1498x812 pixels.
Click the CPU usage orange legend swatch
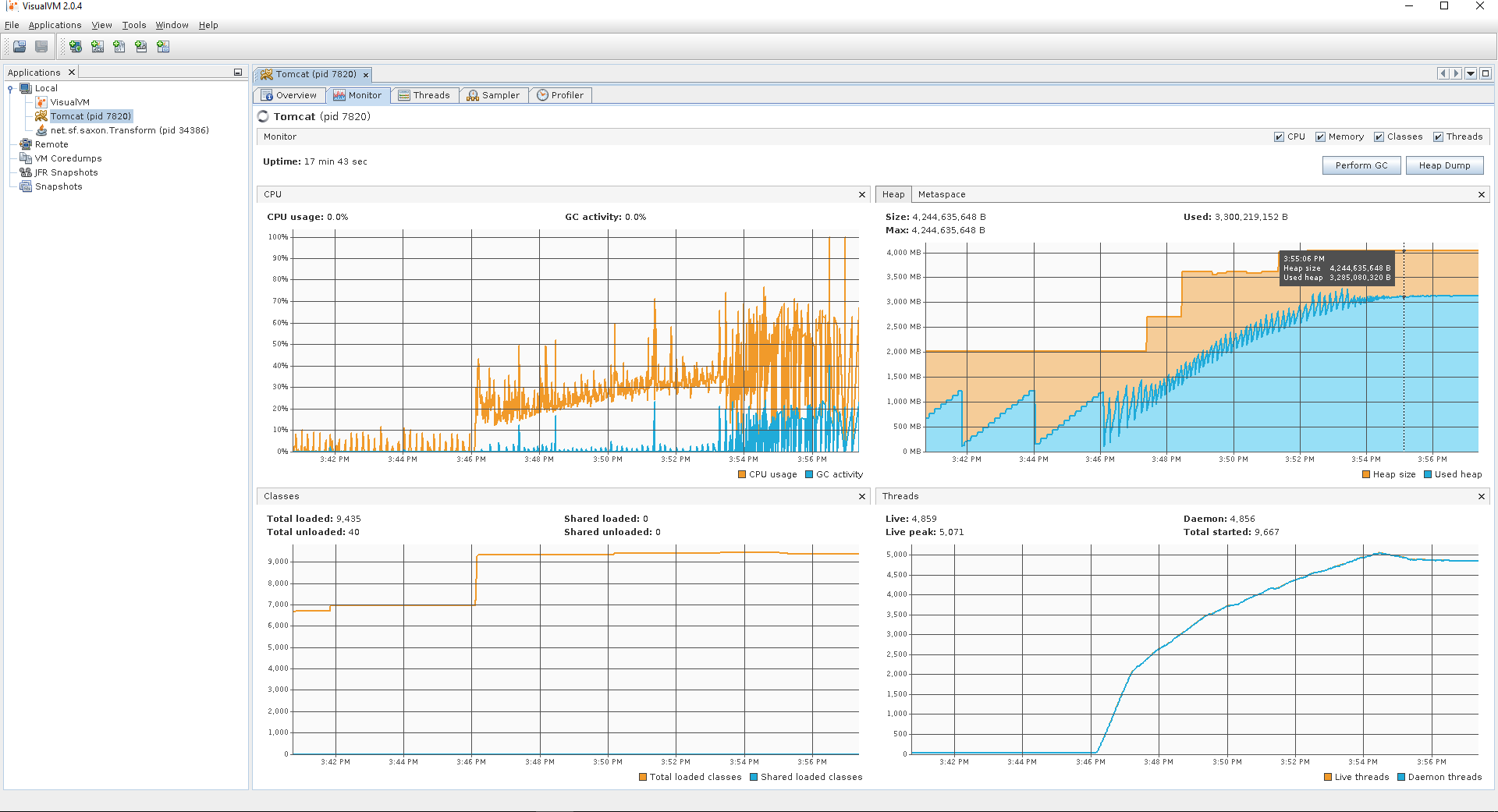742,474
